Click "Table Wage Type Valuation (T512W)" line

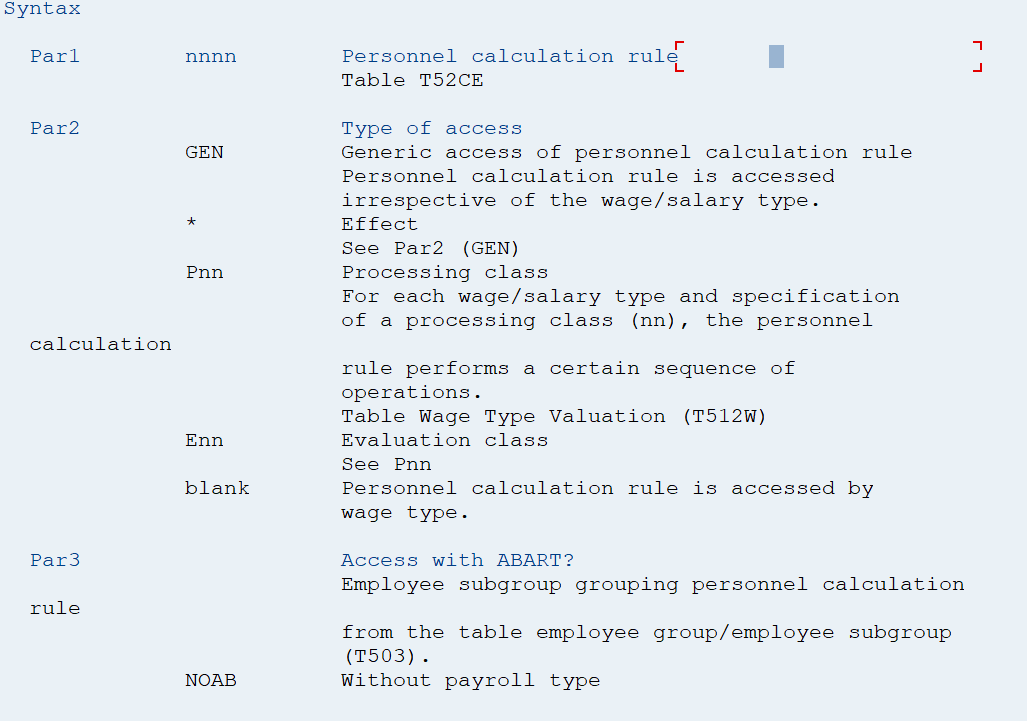point(554,416)
